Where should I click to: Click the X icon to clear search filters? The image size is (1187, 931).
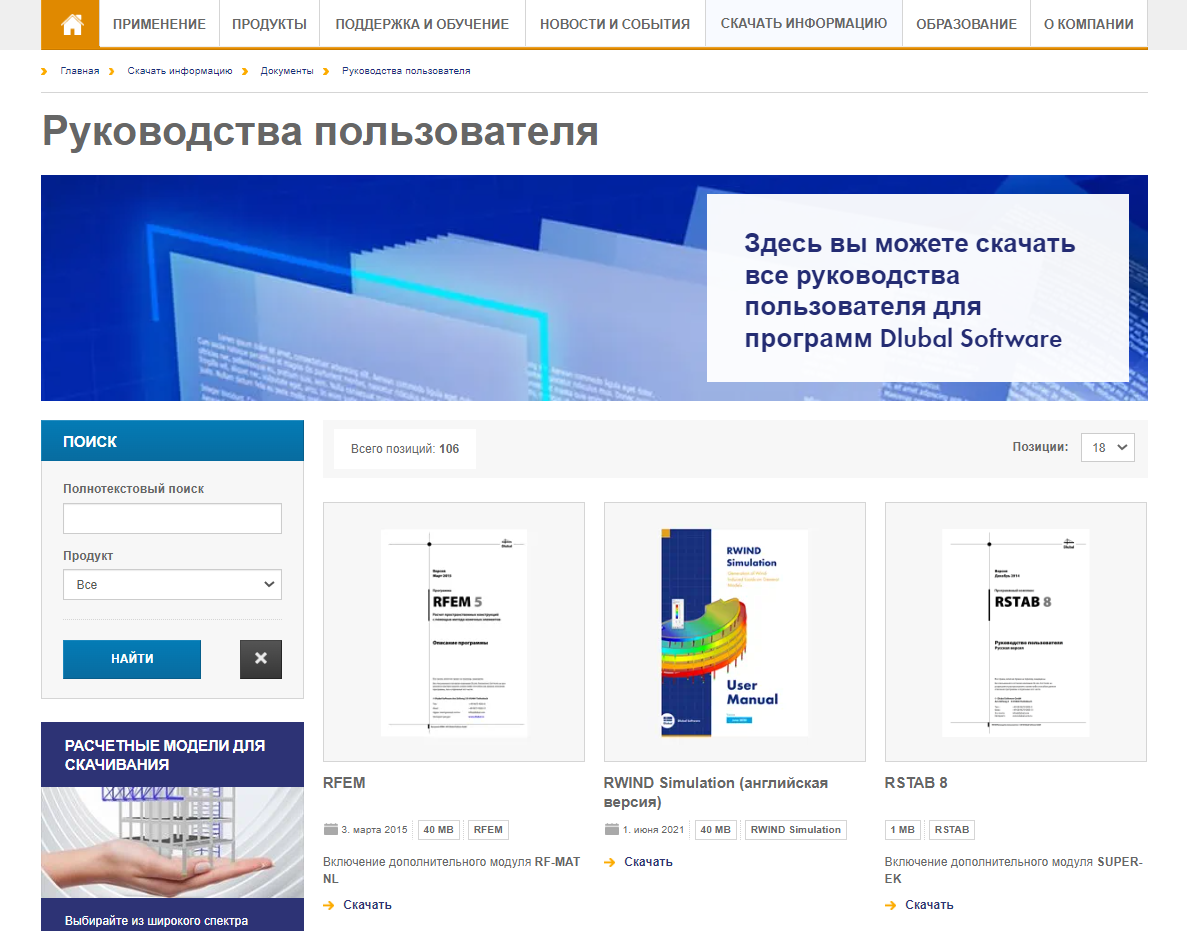(x=260, y=659)
